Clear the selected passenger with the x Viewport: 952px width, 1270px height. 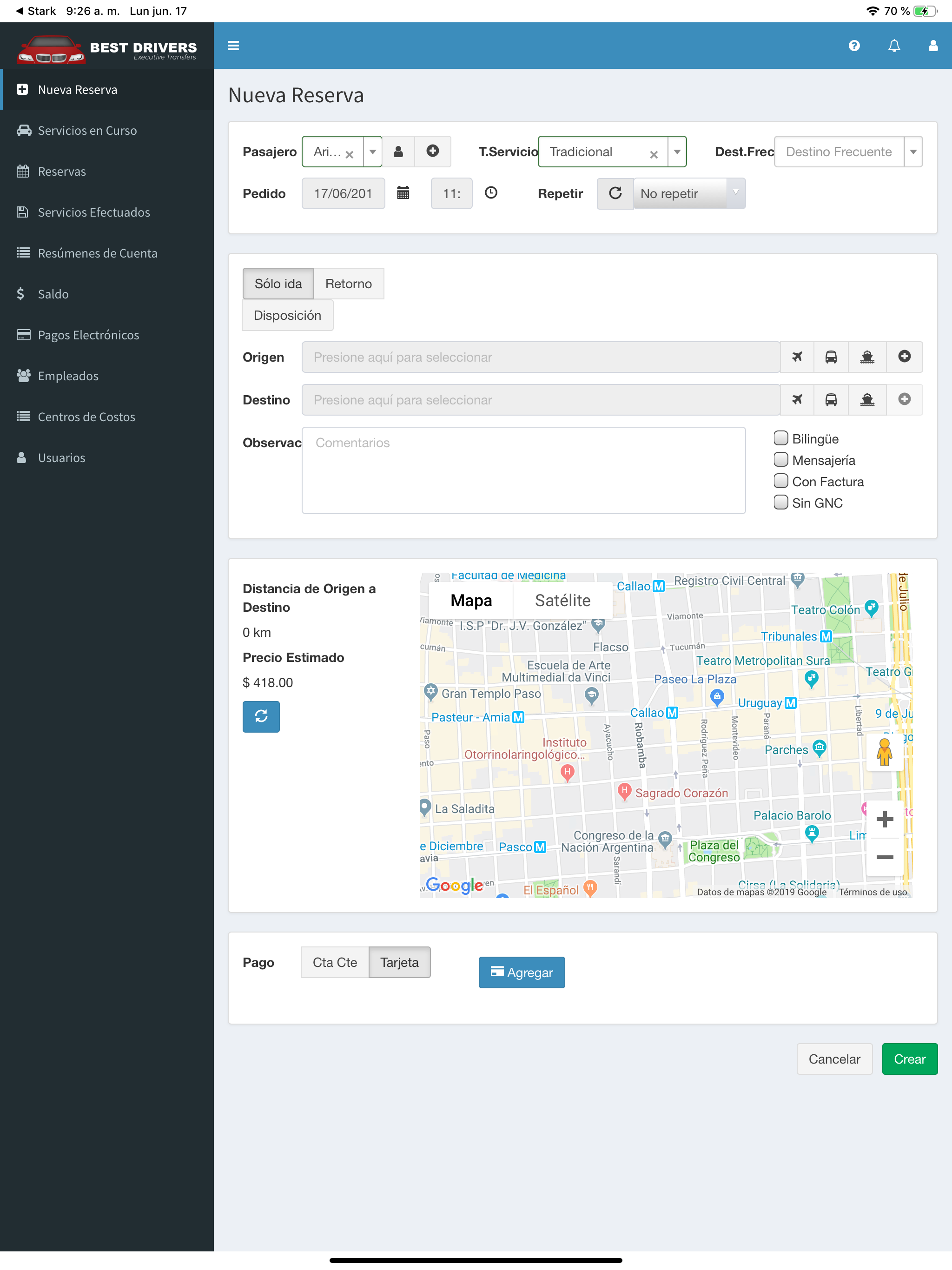349,154
